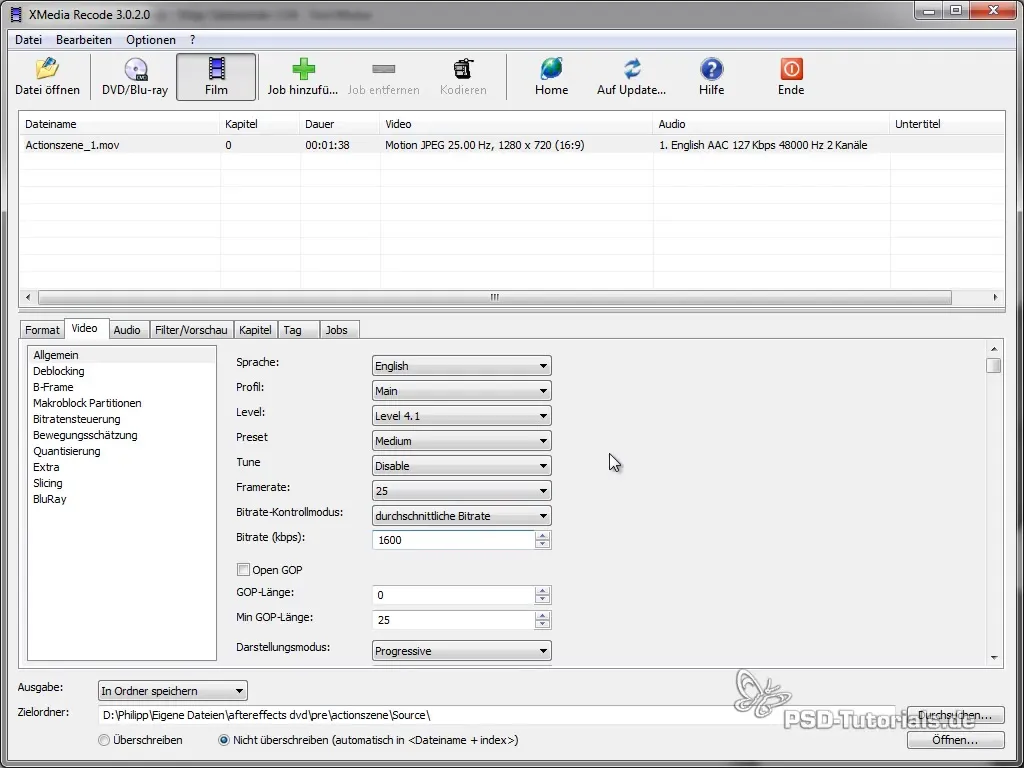Expand the Ausgabe In Ordner speichern dropdown

coord(172,690)
